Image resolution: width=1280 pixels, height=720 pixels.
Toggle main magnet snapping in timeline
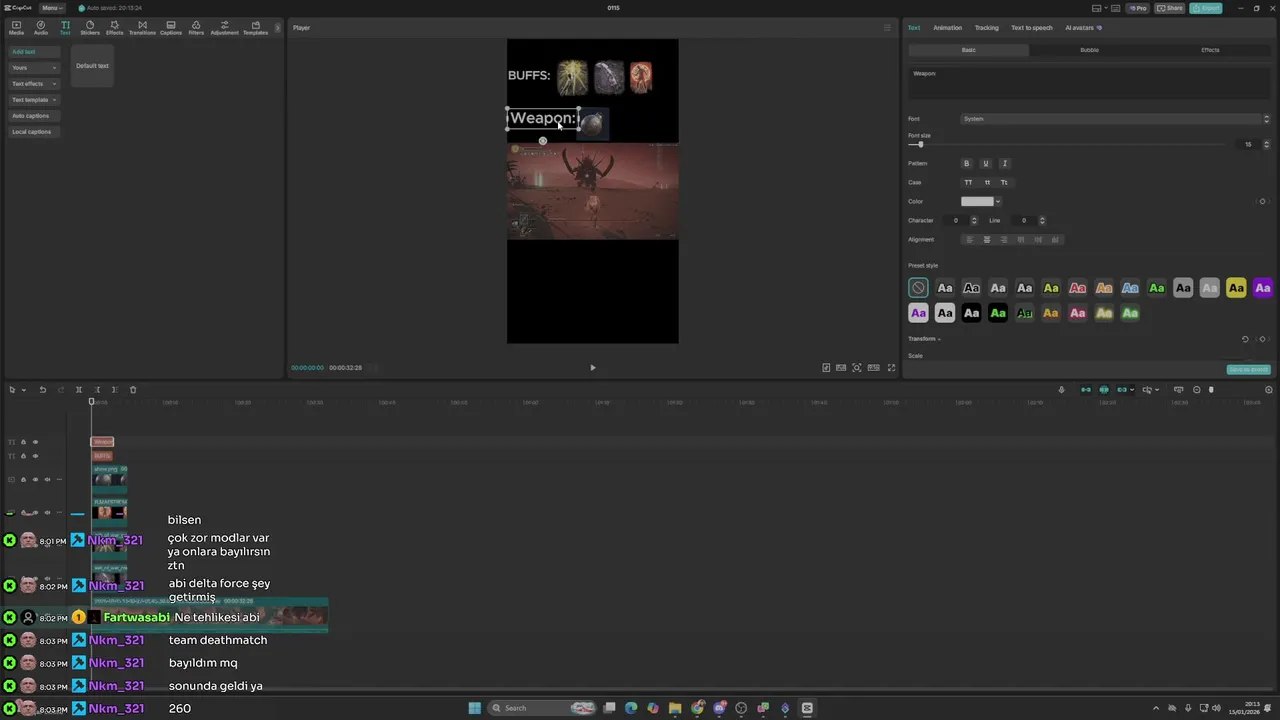click(x=1086, y=390)
